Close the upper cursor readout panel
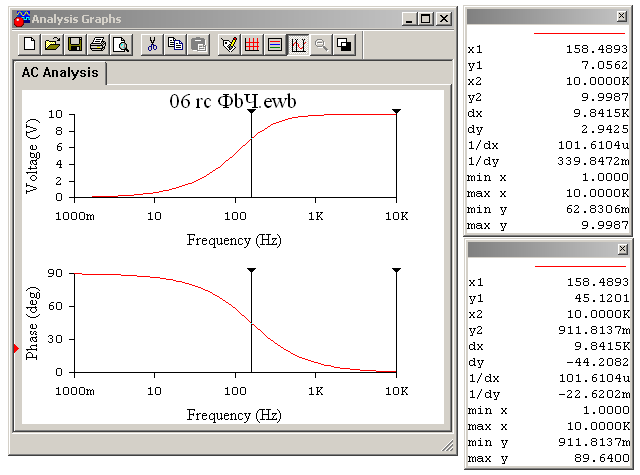 tap(622, 16)
